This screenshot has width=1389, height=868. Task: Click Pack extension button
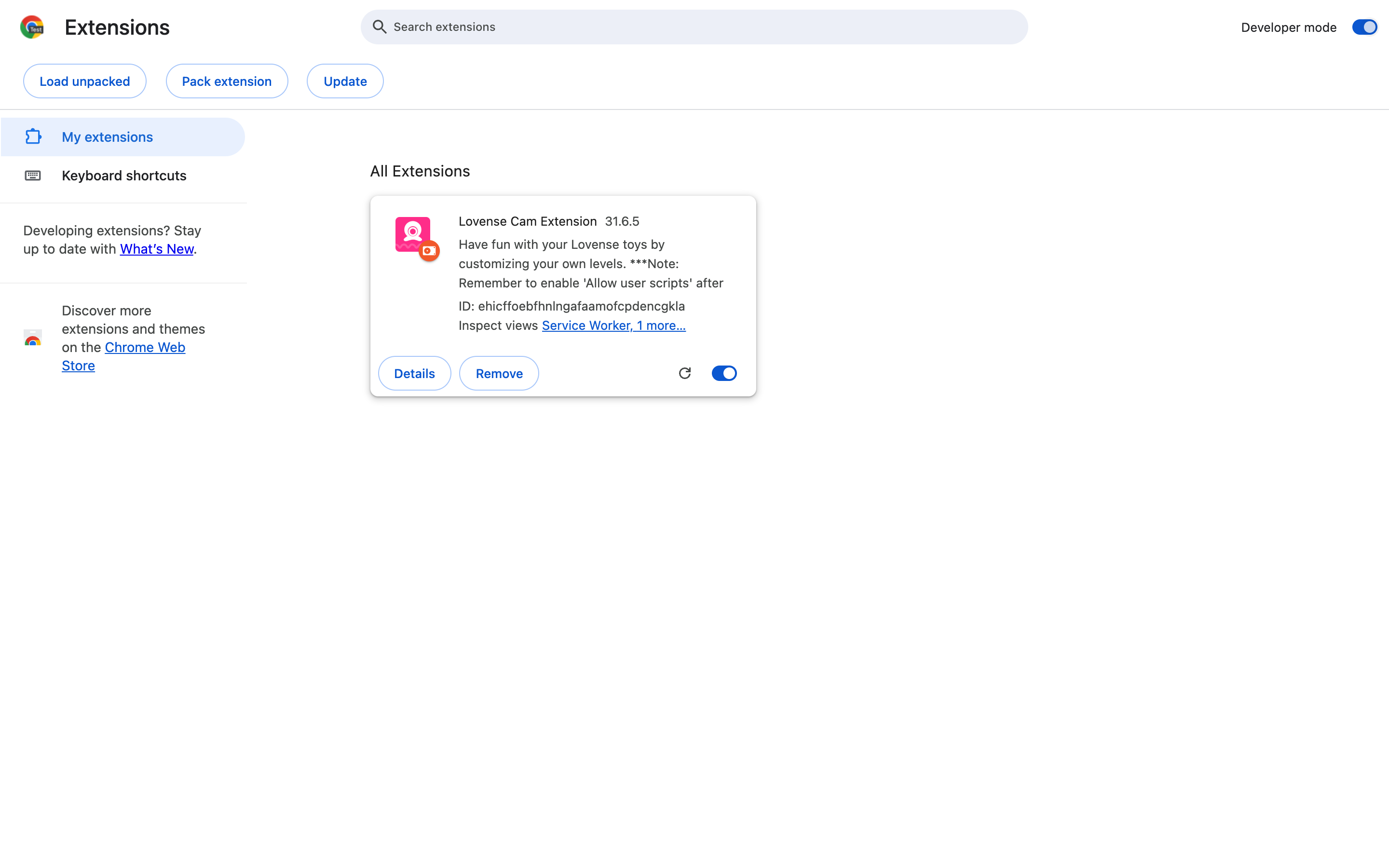(227, 81)
